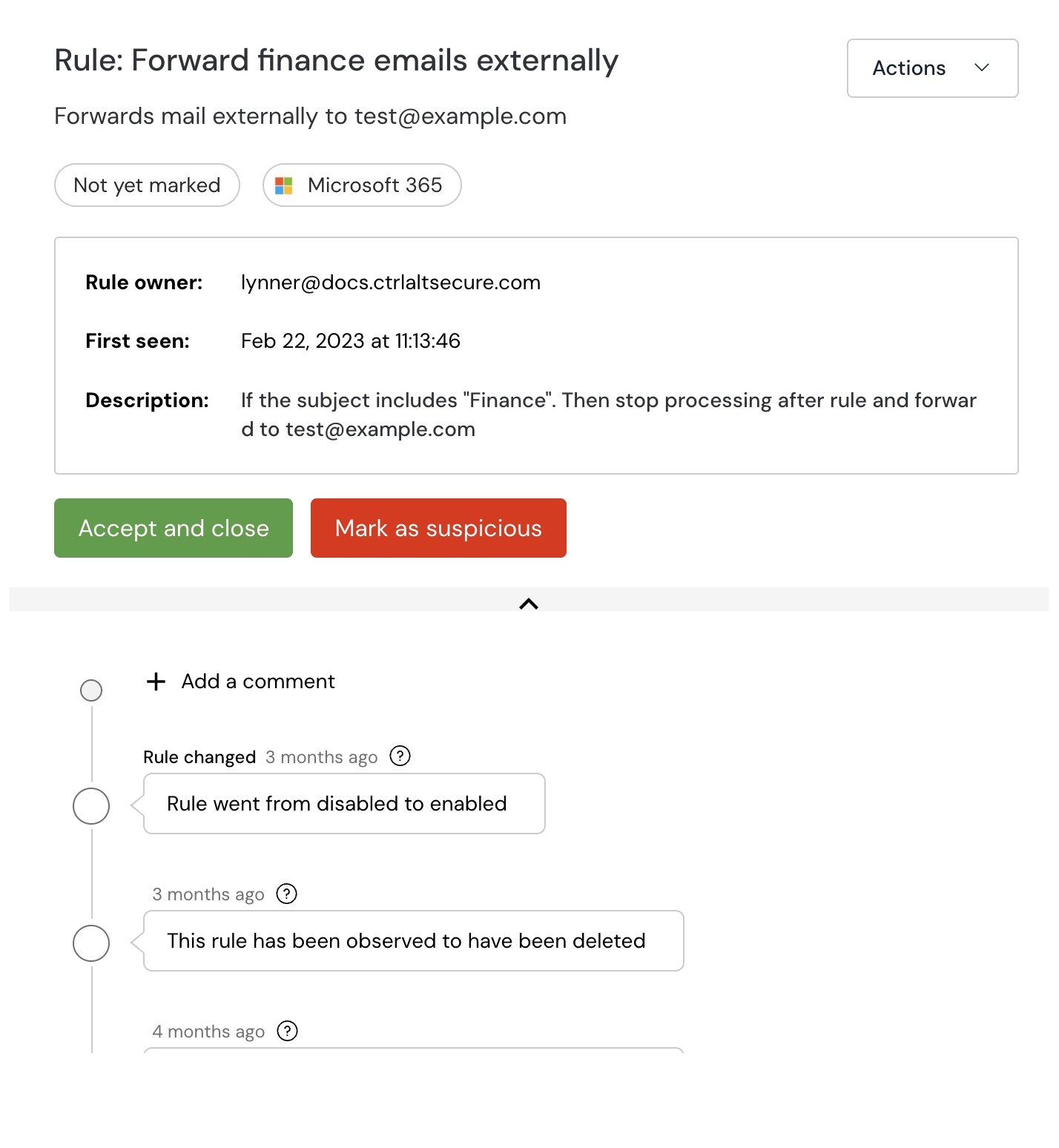Open the rule title heading
1059x1148 pixels.
336,59
